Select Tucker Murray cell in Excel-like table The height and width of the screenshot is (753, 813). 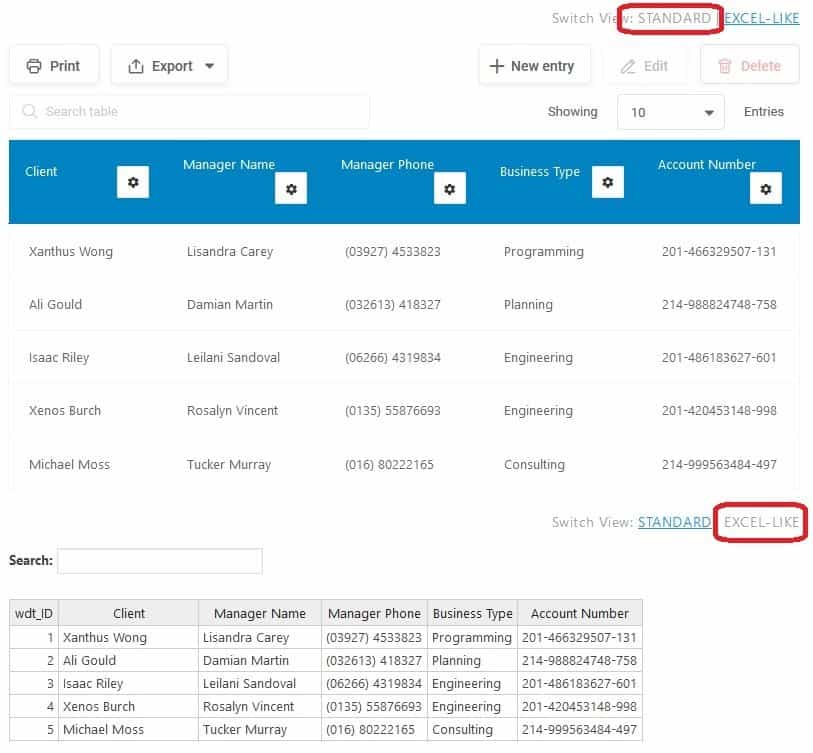click(x=260, y=730)
